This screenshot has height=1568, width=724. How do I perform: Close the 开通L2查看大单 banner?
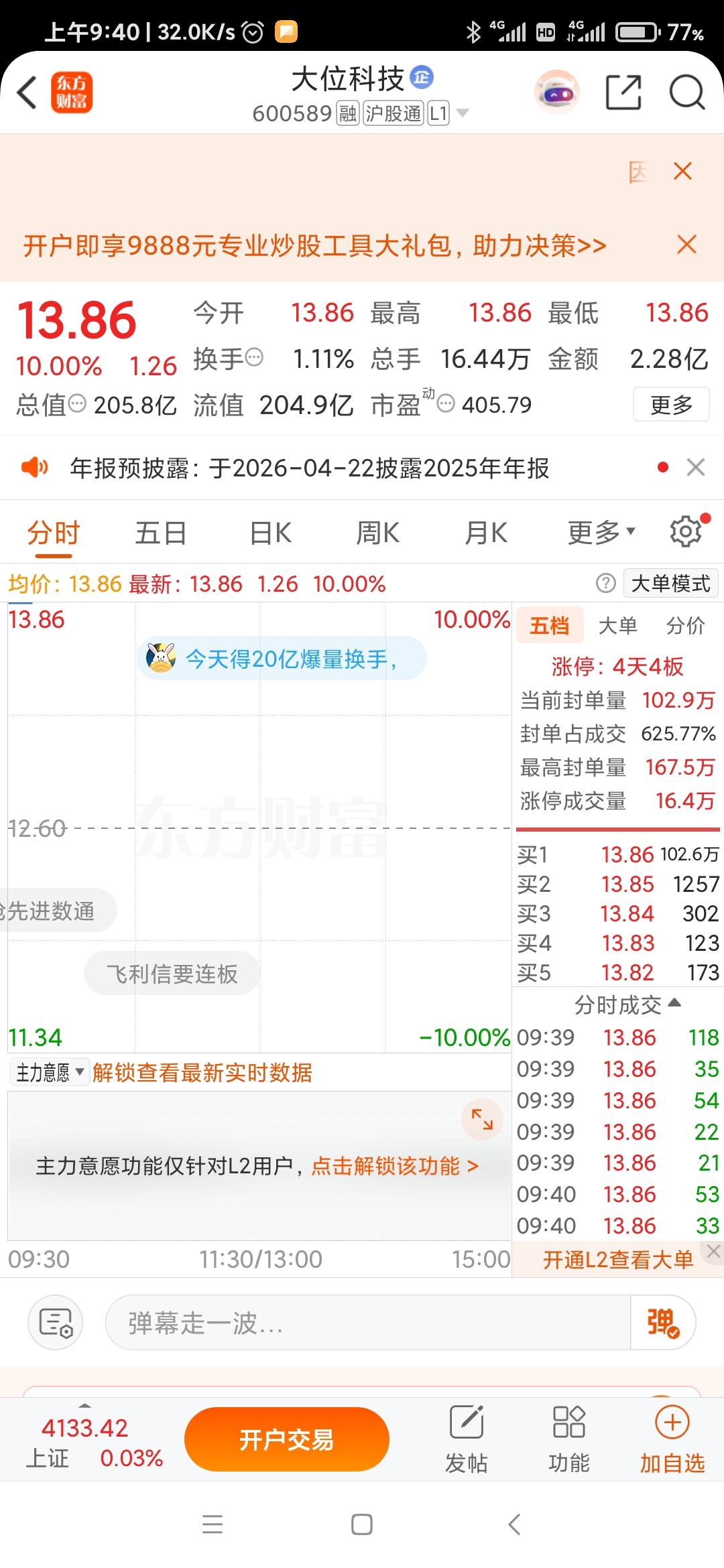pos(713,1250)
